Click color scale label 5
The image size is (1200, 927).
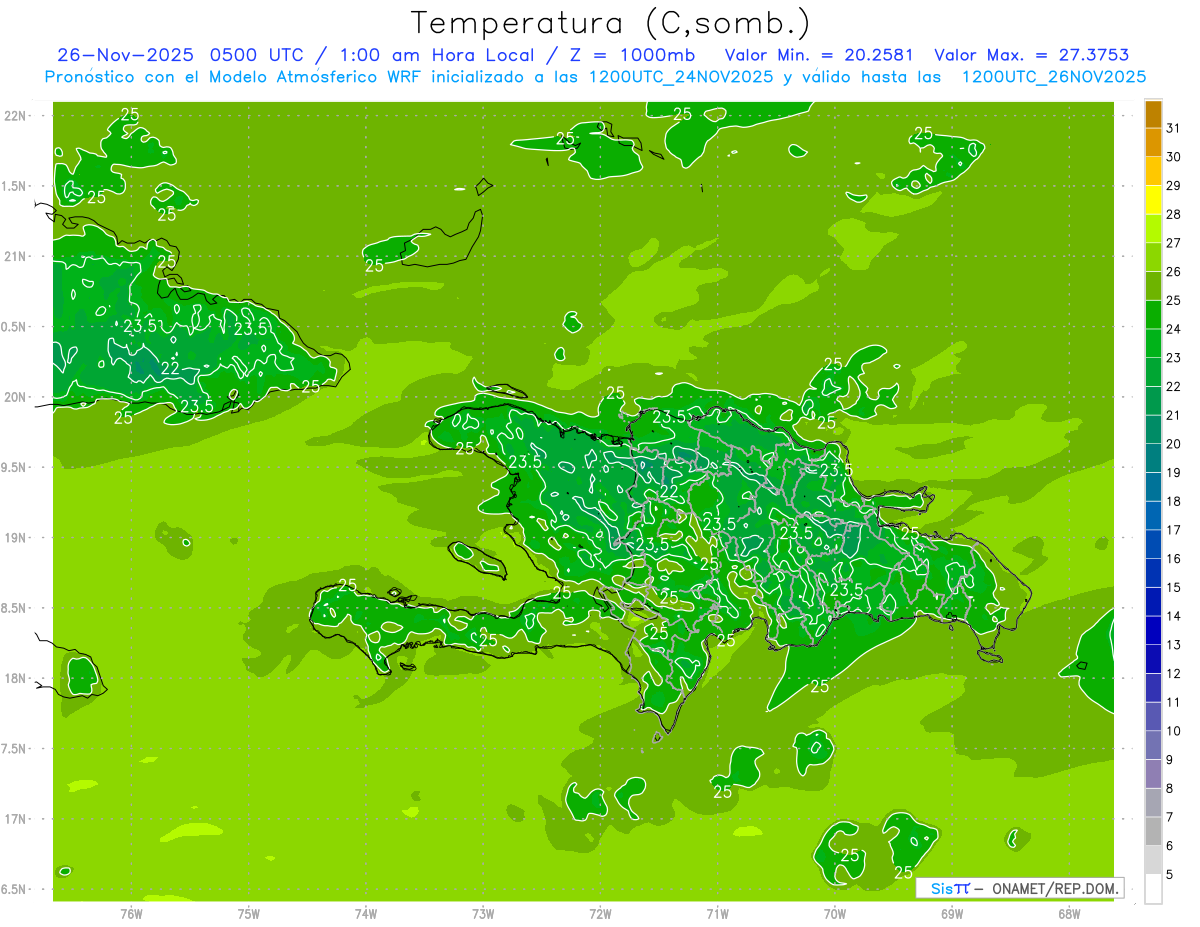tap(1171, 875)
